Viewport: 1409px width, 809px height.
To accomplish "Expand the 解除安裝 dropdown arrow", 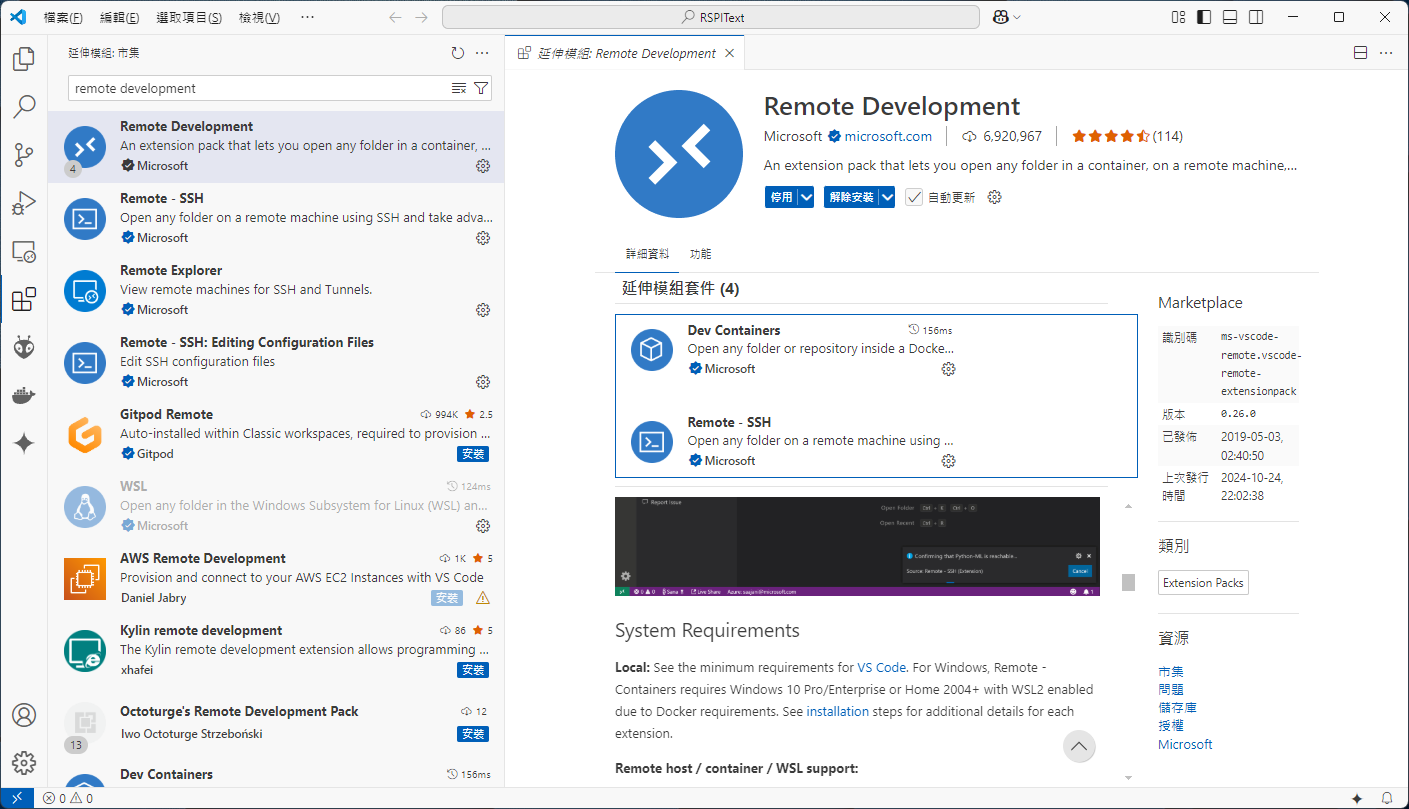I will point(886,198).
